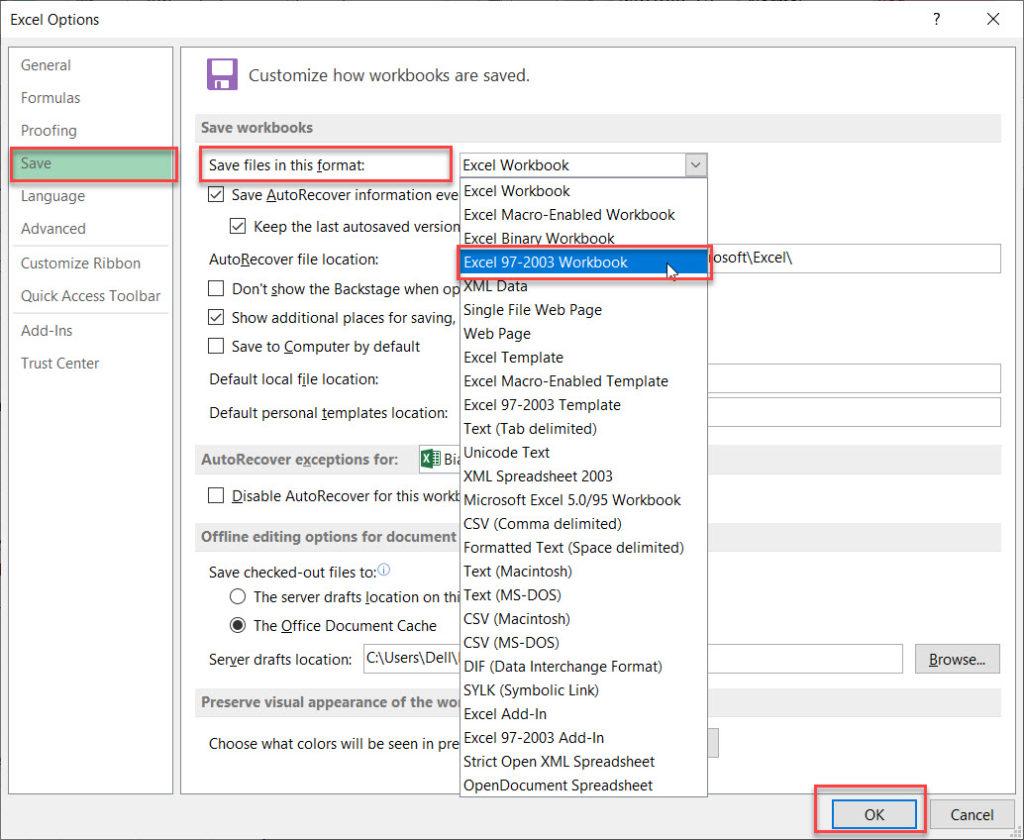
Task: Open Quick Access Toolbar settings
Action: (92, 296)
